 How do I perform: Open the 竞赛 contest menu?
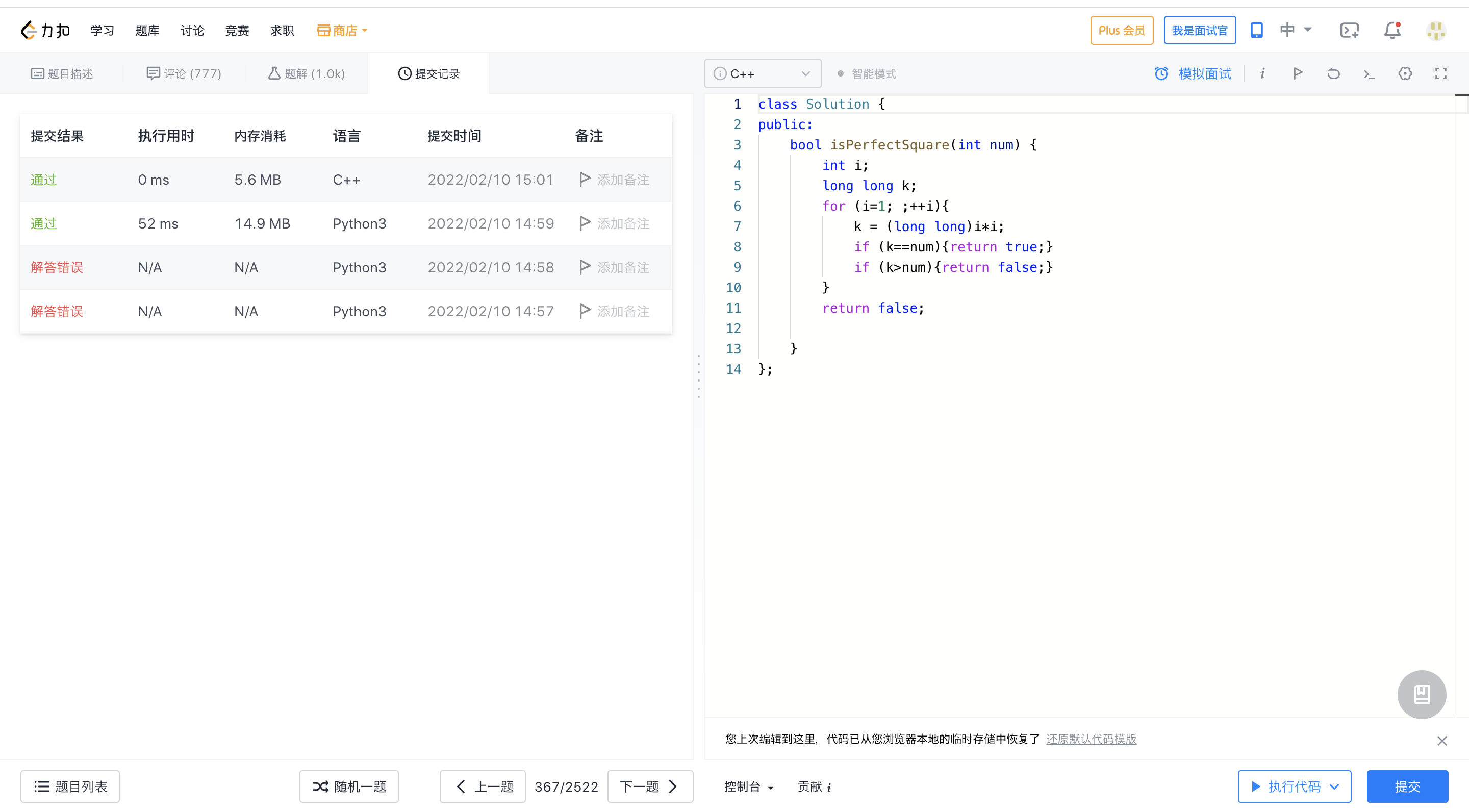point(237,30)
